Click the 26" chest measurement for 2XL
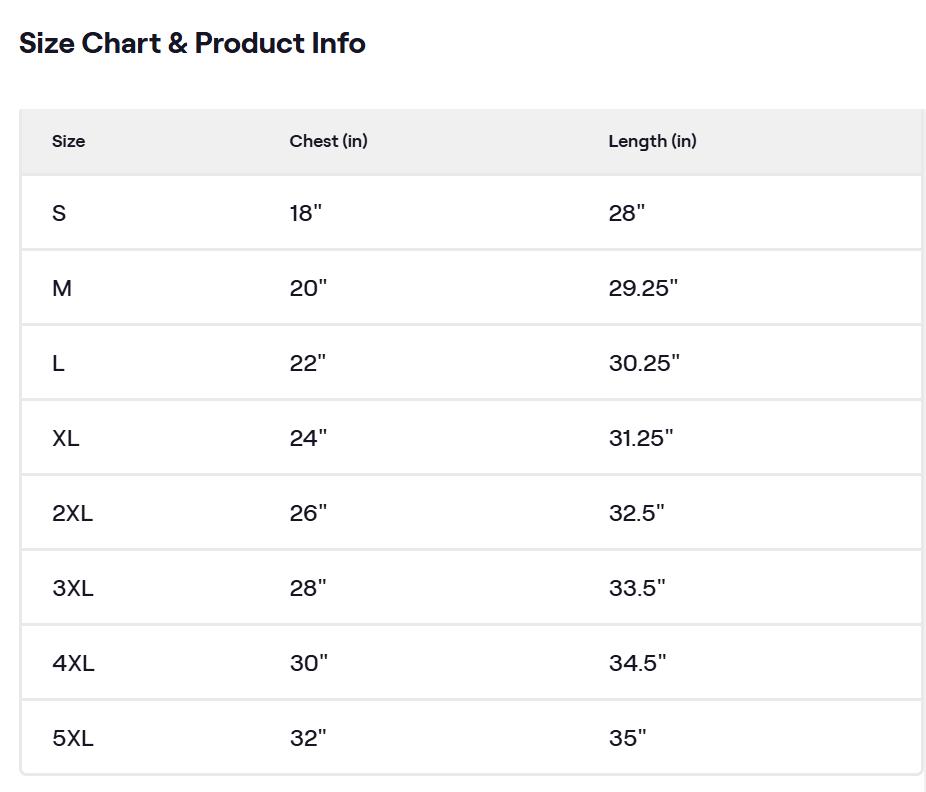Viewport: 926px width, 792px height. click(308, 513)
